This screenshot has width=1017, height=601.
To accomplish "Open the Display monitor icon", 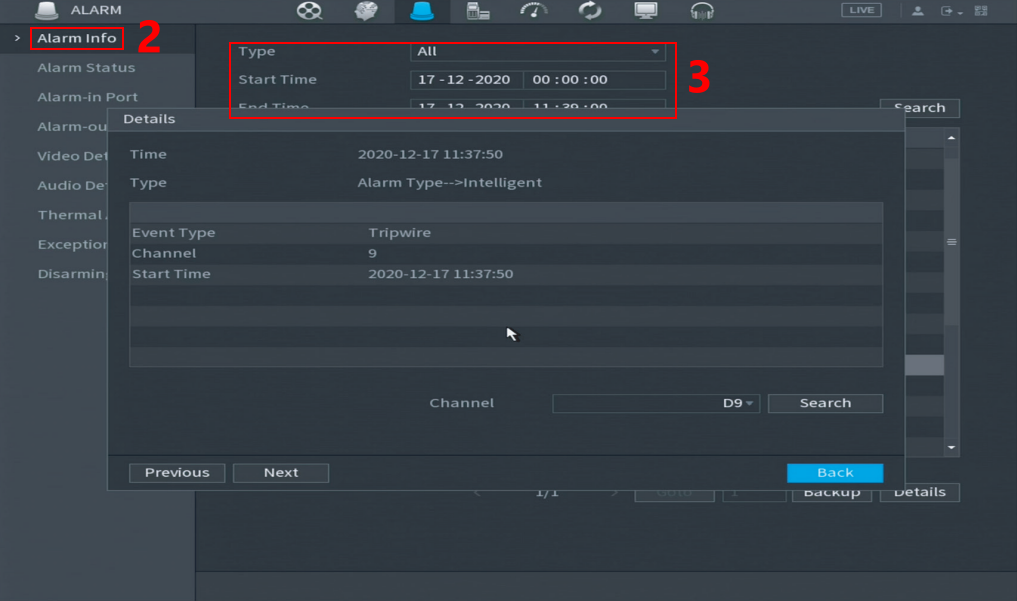I will pyautogui.click(x=646, y=11).
